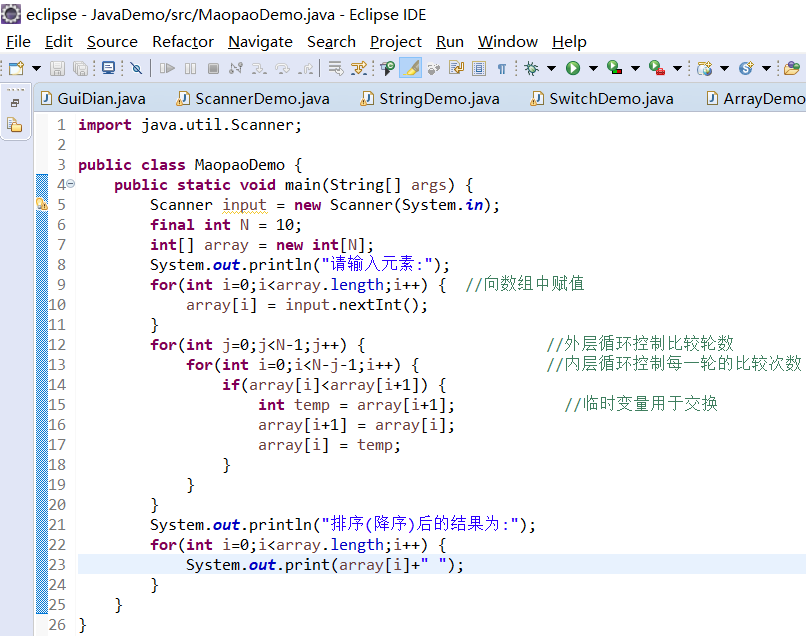The image size is (806, 636).
Task: Toggle Mark Occurrences highlighter icon
Action: pyautogui.click(x=410, y=68)
